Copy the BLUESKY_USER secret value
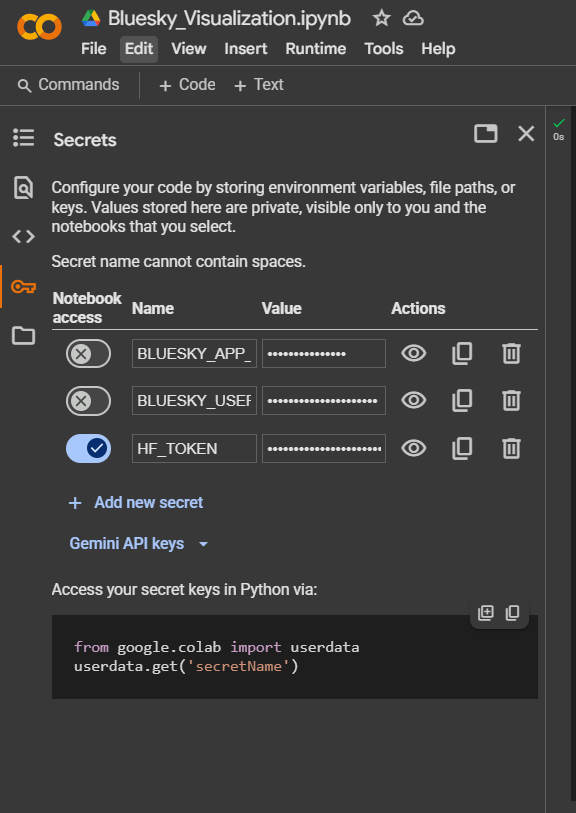Image resolution: width=576 pixels, height=813 pixels. [462, 401]
